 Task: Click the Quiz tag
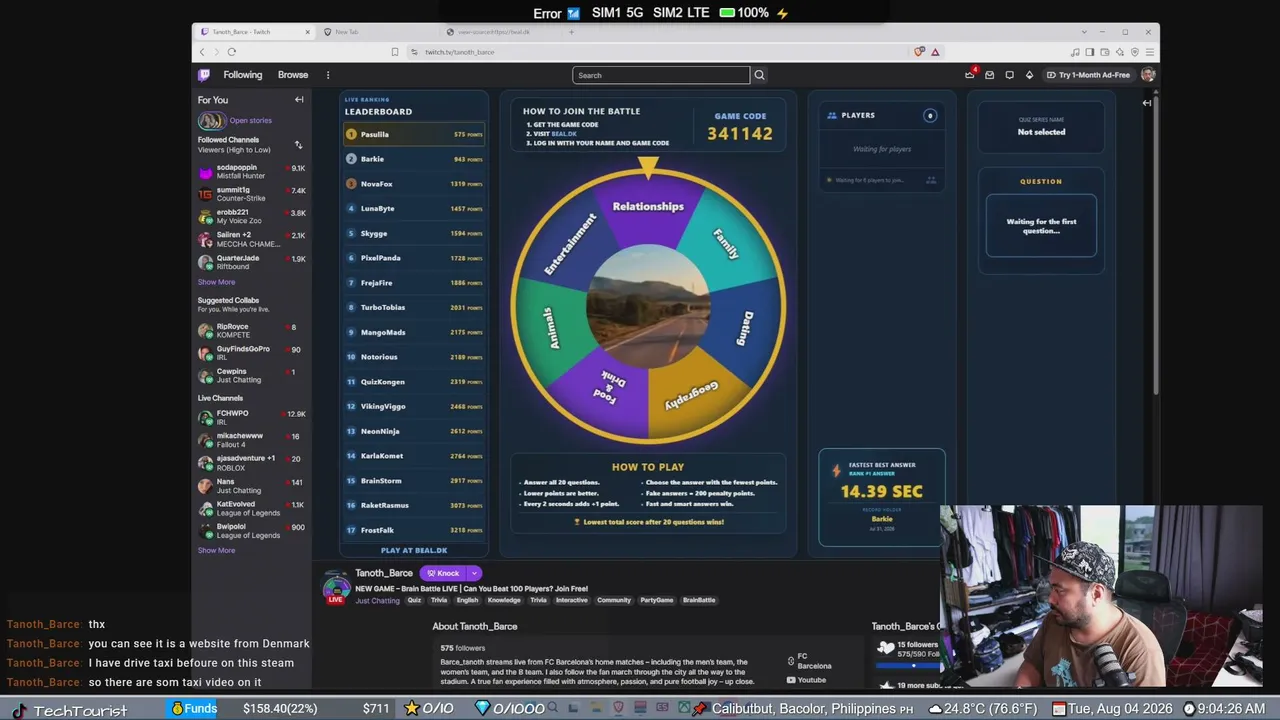414,600
